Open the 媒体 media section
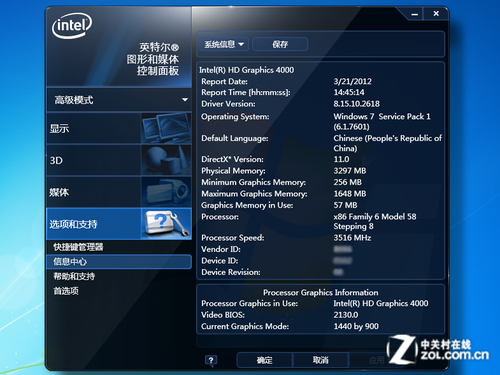The height and width of the screenshot is (375, 500). [x=119, y=192]
